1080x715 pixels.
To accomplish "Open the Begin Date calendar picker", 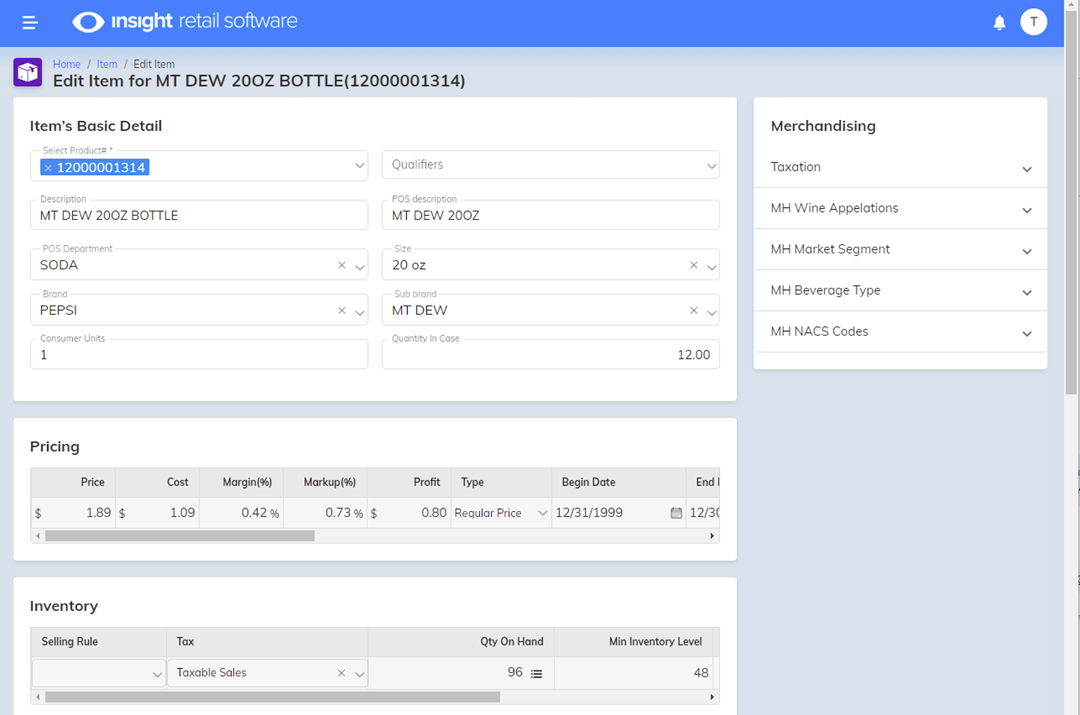I will (676, 513).
